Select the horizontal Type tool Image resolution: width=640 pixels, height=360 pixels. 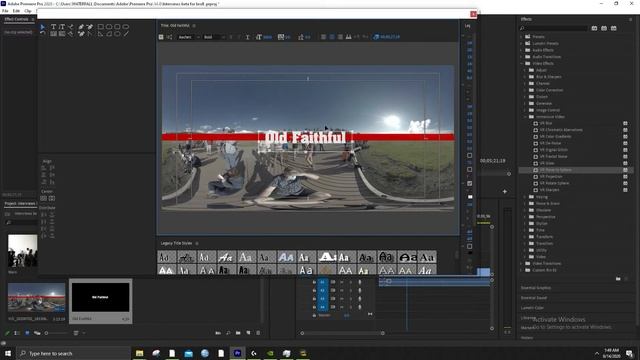tap(53, 27)
